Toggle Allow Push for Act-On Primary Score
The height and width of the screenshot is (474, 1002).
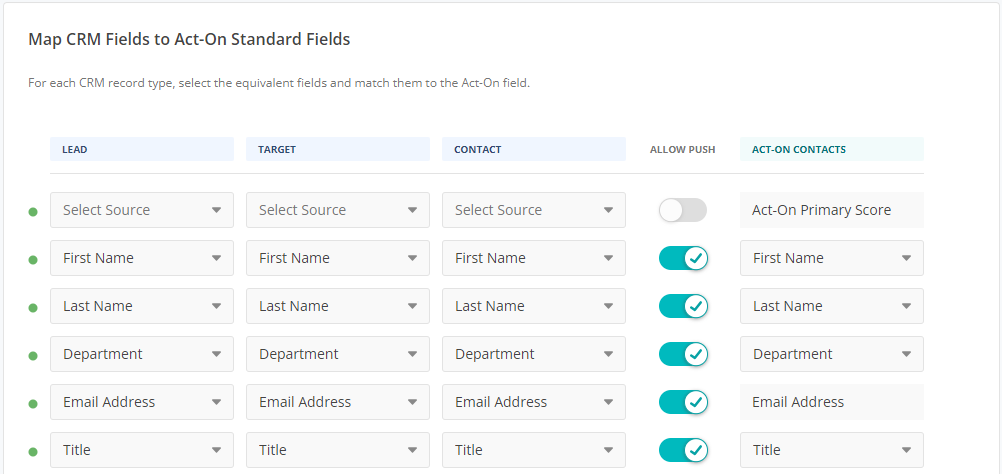pyautogui.click(x=682, y=210)
